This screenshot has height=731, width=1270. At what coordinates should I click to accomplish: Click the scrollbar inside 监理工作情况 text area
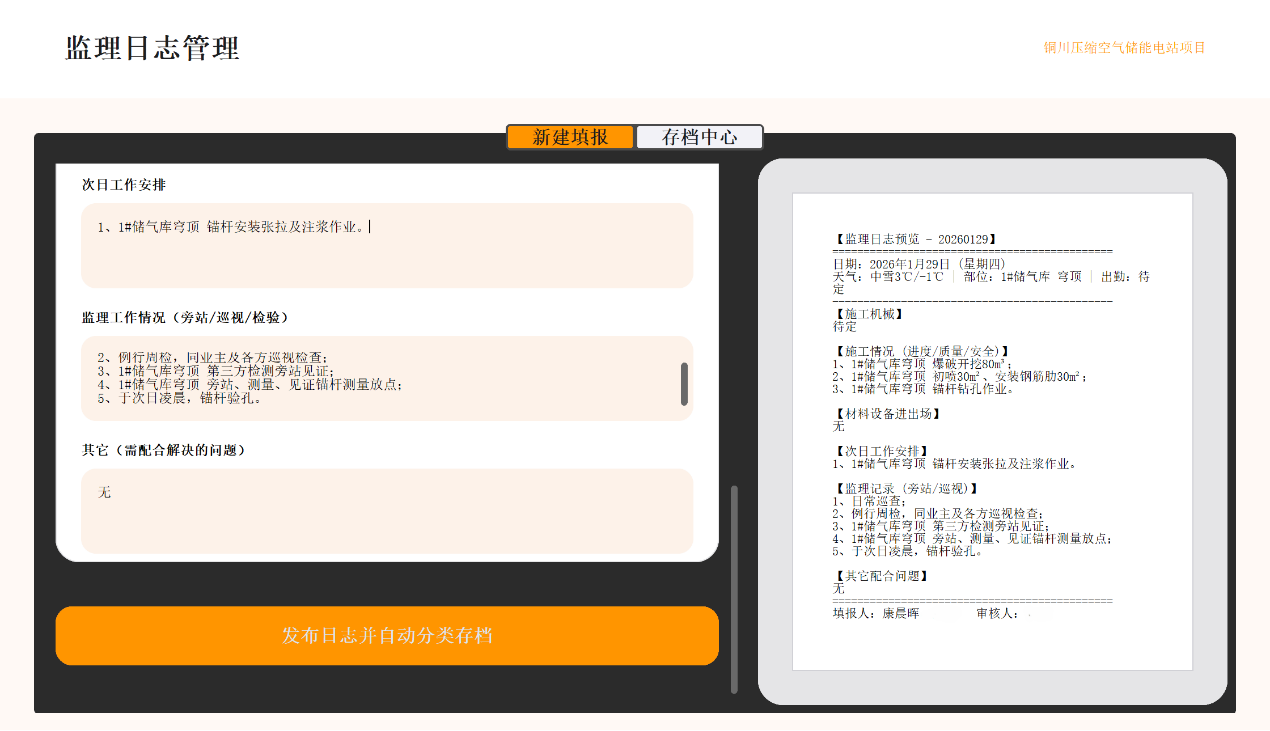tap(684, 384)
